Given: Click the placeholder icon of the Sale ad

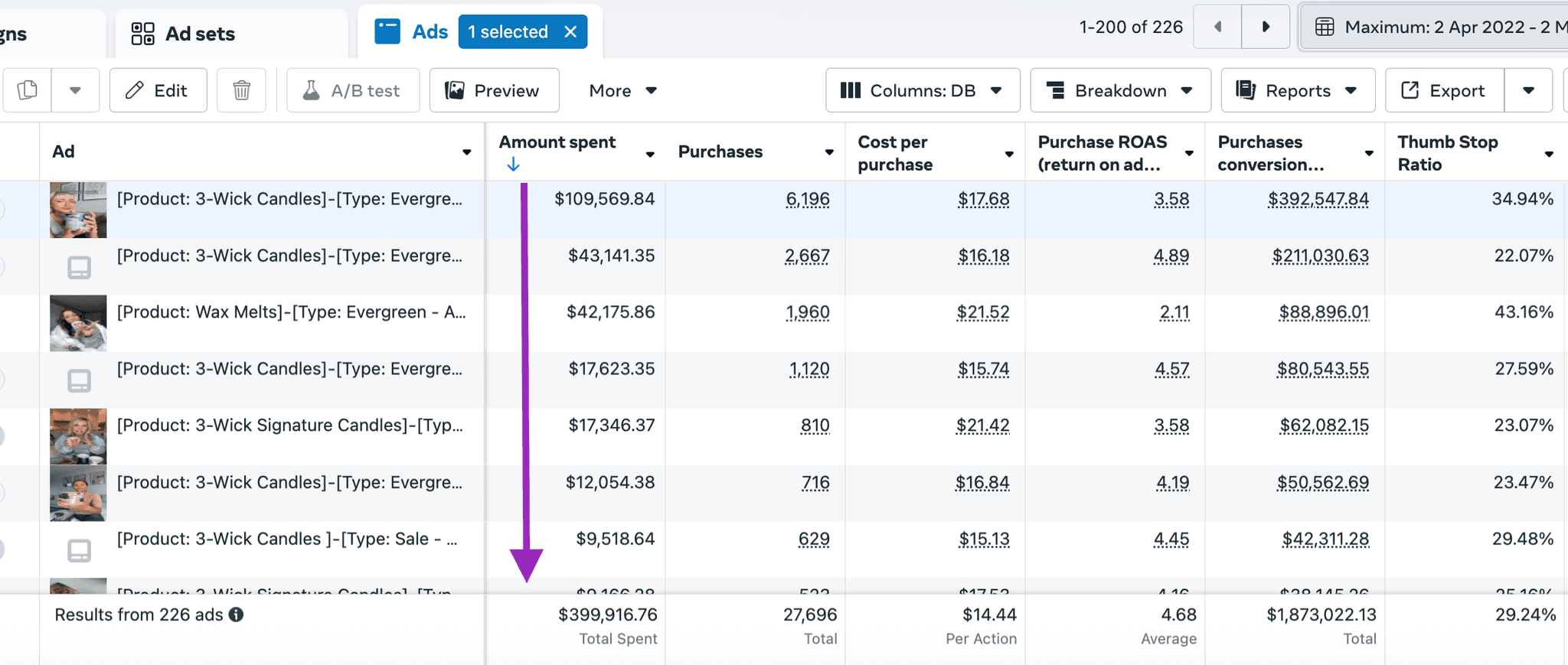Looking at the screenshot, I should (x=79, y=550).
